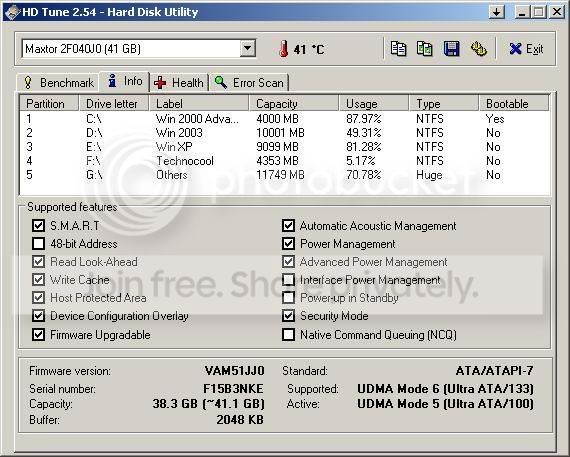Click the UDMA Mode 5 active value
Screen dimensions: 570x457
(445, 404)
